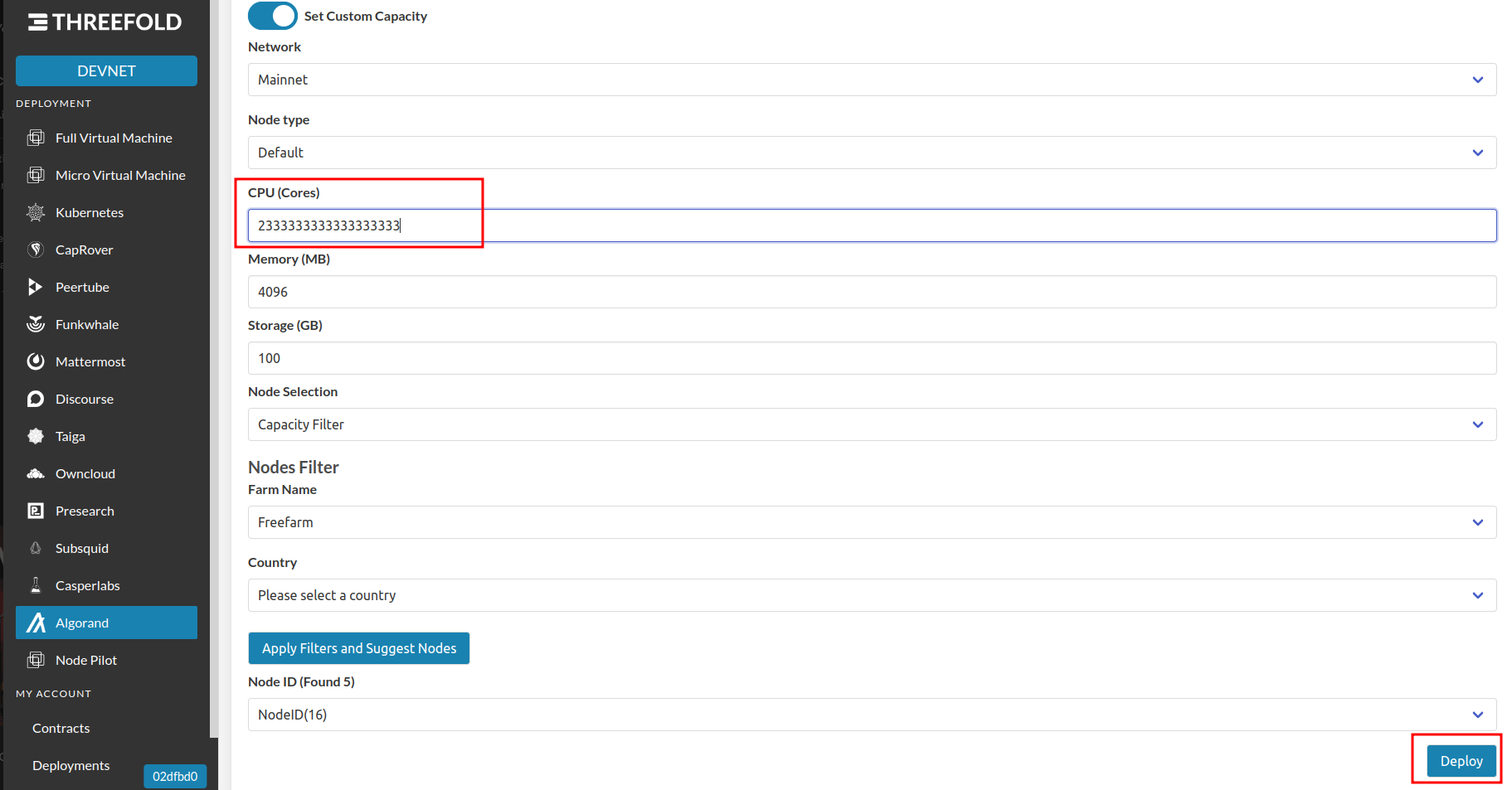Open the Kubernetes deployment icon

click(x=36, y=212)
